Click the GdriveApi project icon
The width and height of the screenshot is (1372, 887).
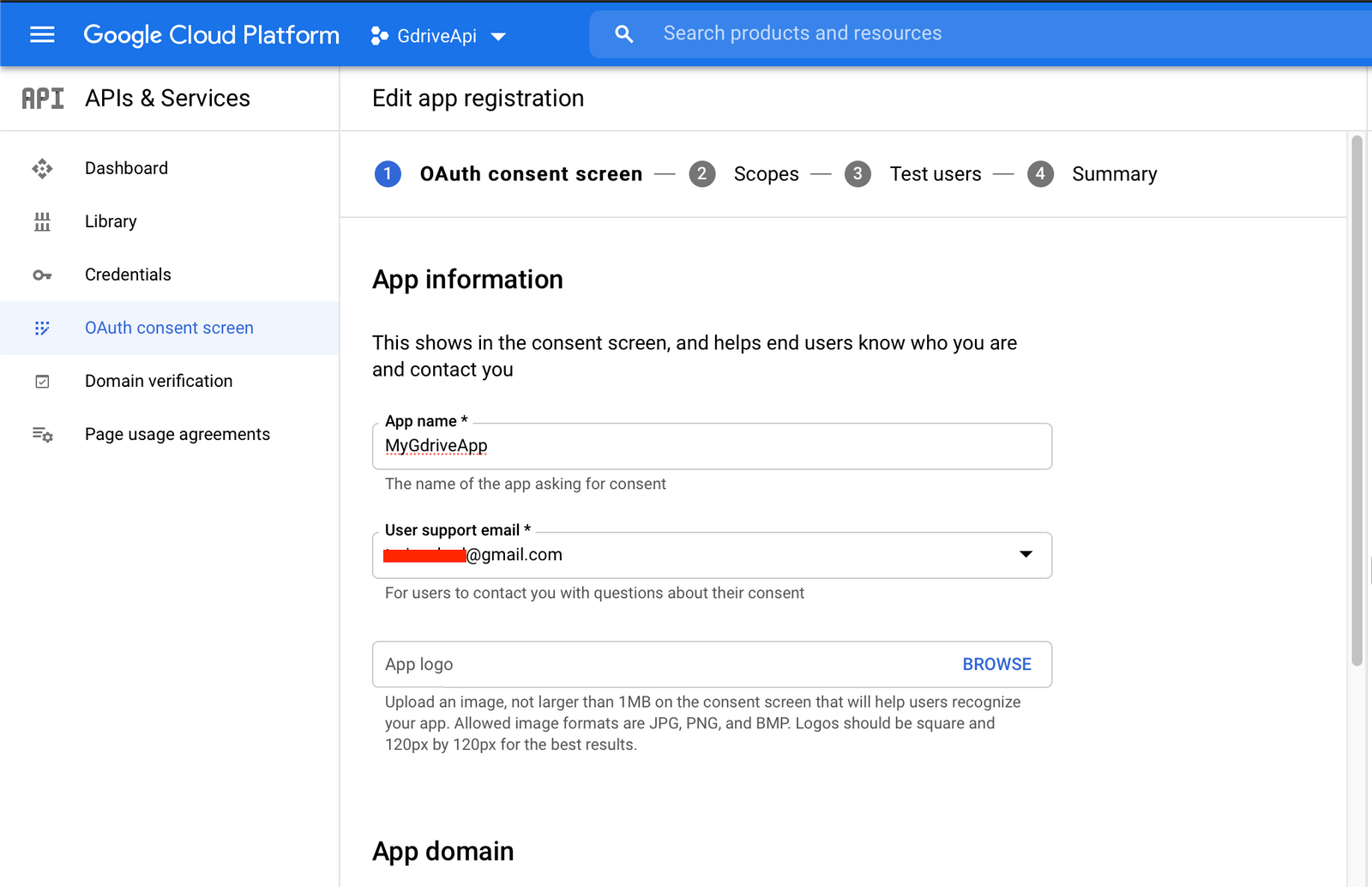[x=379, y=35]
